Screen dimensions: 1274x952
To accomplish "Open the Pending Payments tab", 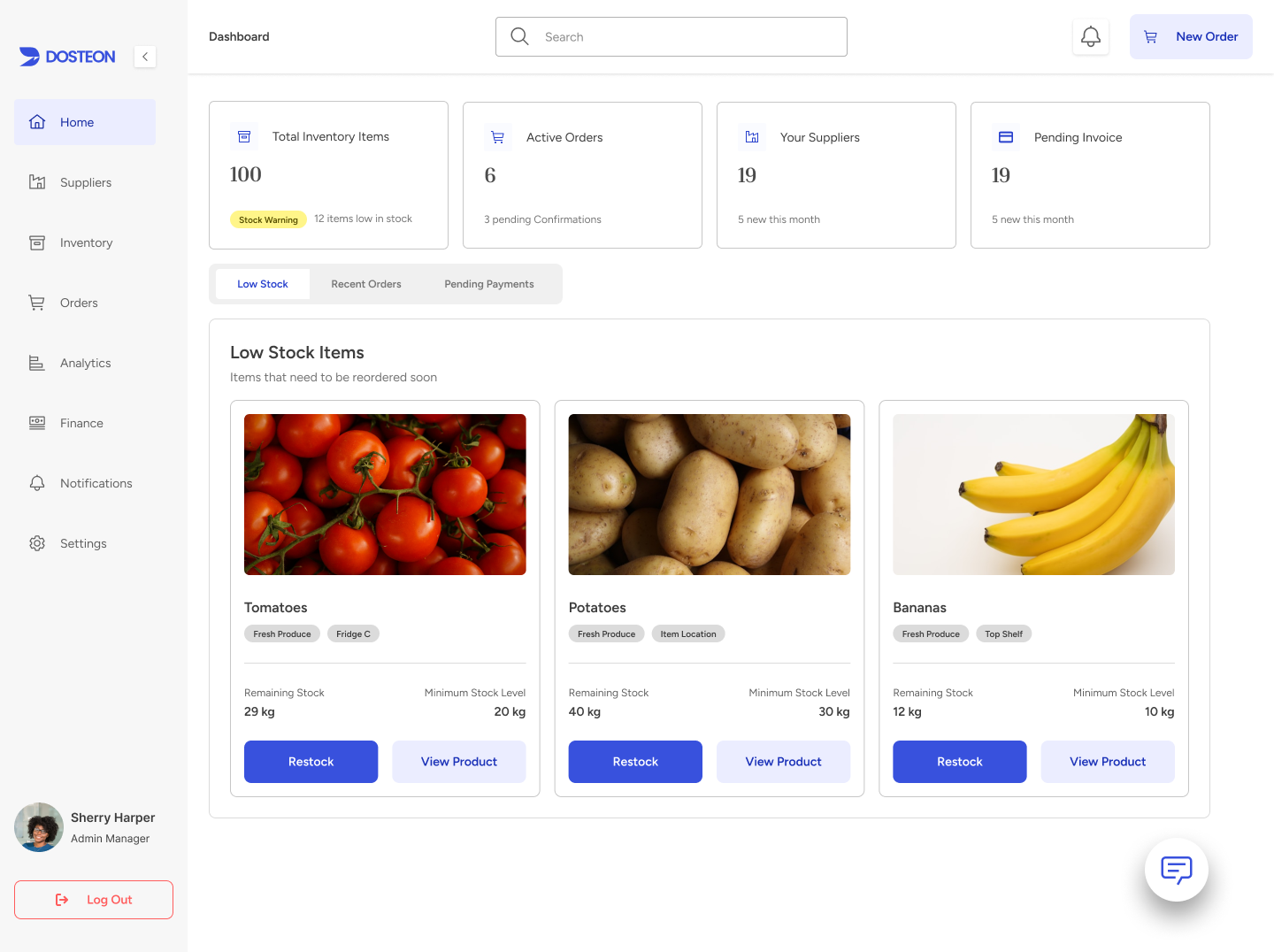I will tap(488, 283).
